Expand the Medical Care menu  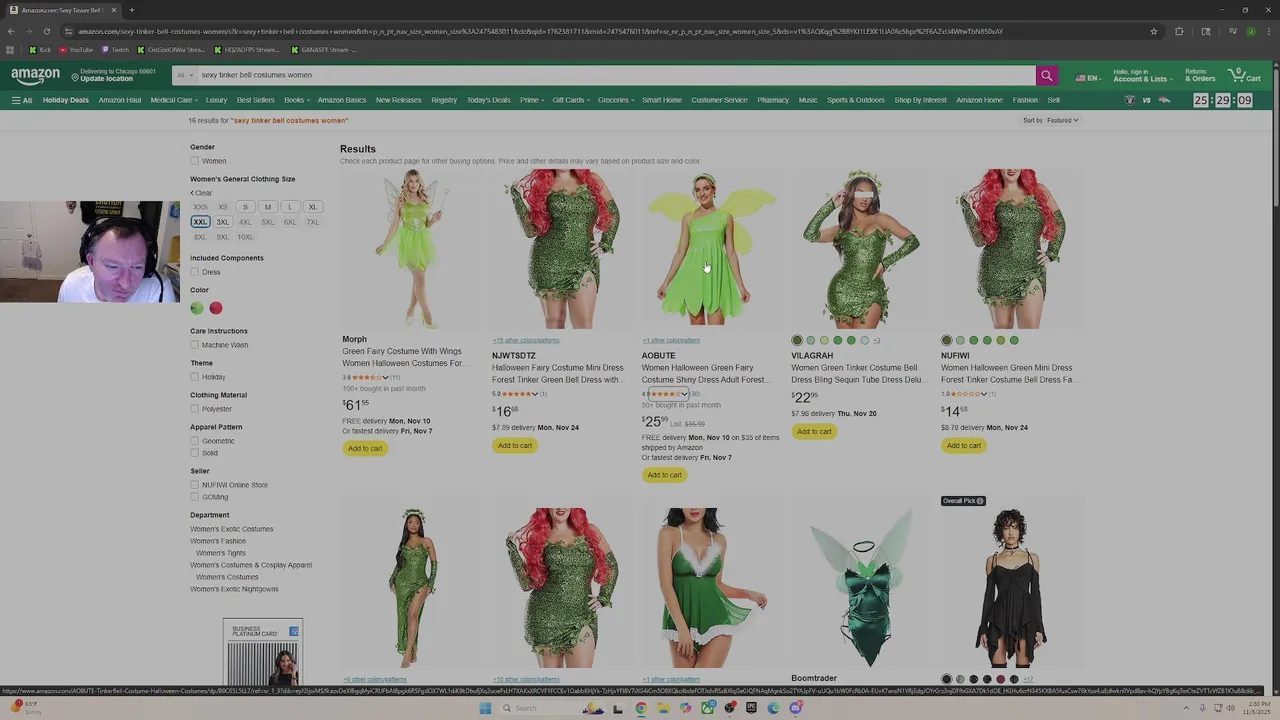[x=173, y=100]
